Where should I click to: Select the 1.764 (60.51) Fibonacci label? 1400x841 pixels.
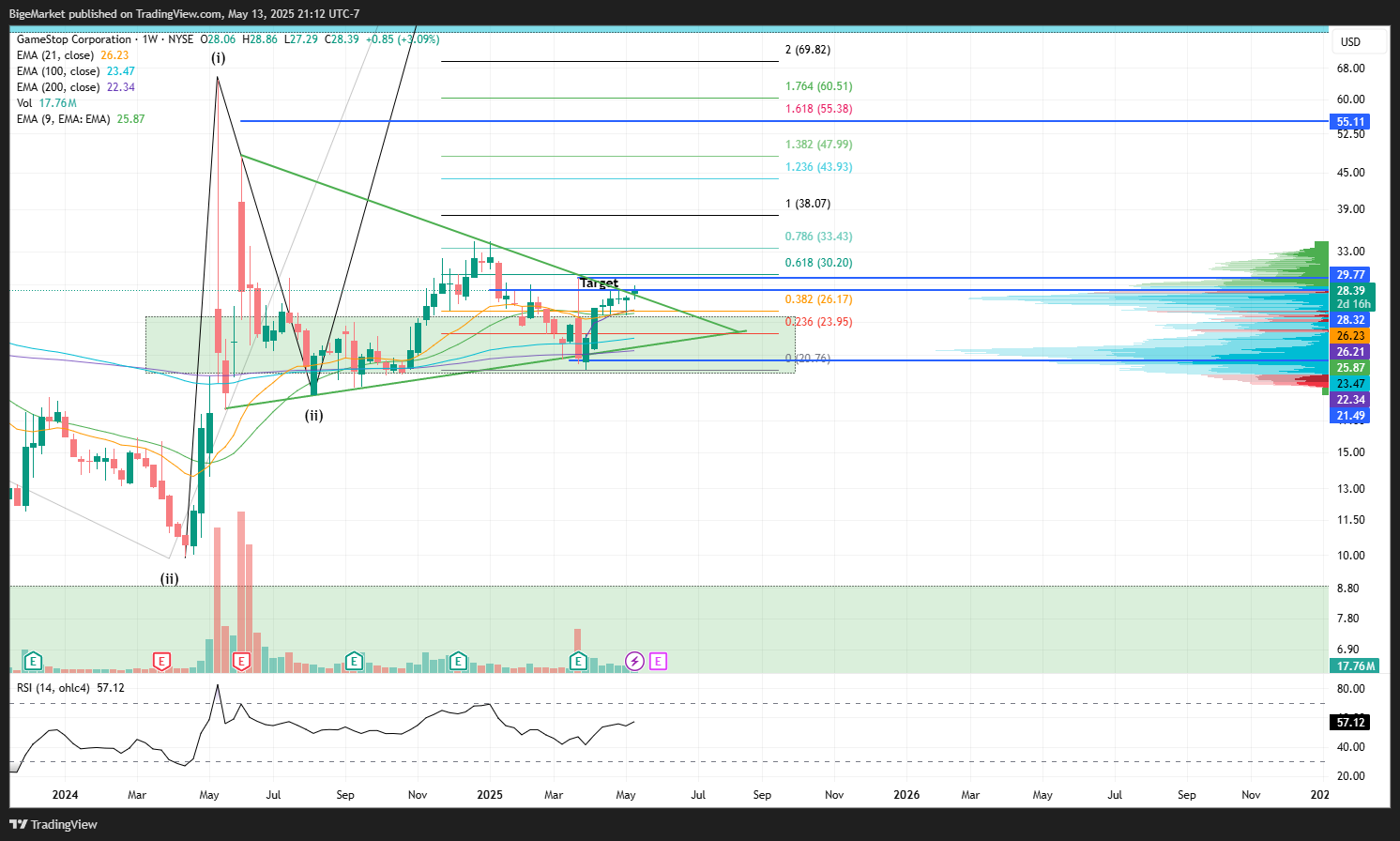[818, 86]
